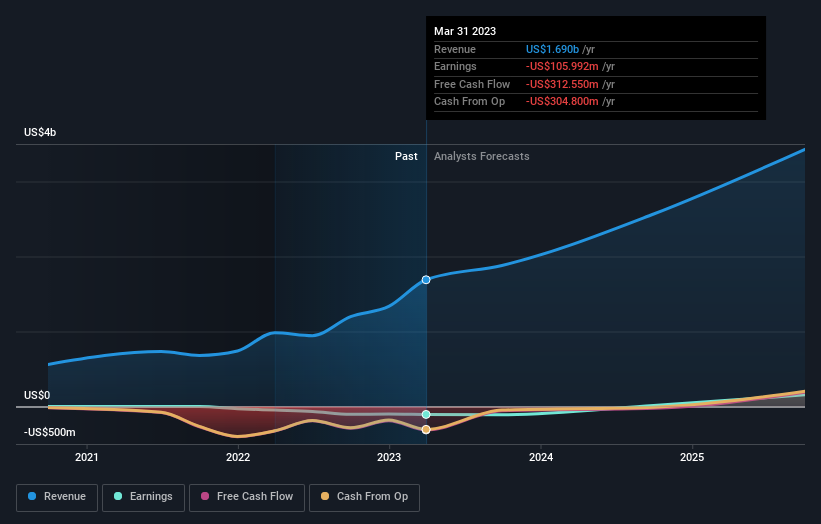Click the US$0 axis label
The image size is (821, 524).
click(x=37, y=396)
